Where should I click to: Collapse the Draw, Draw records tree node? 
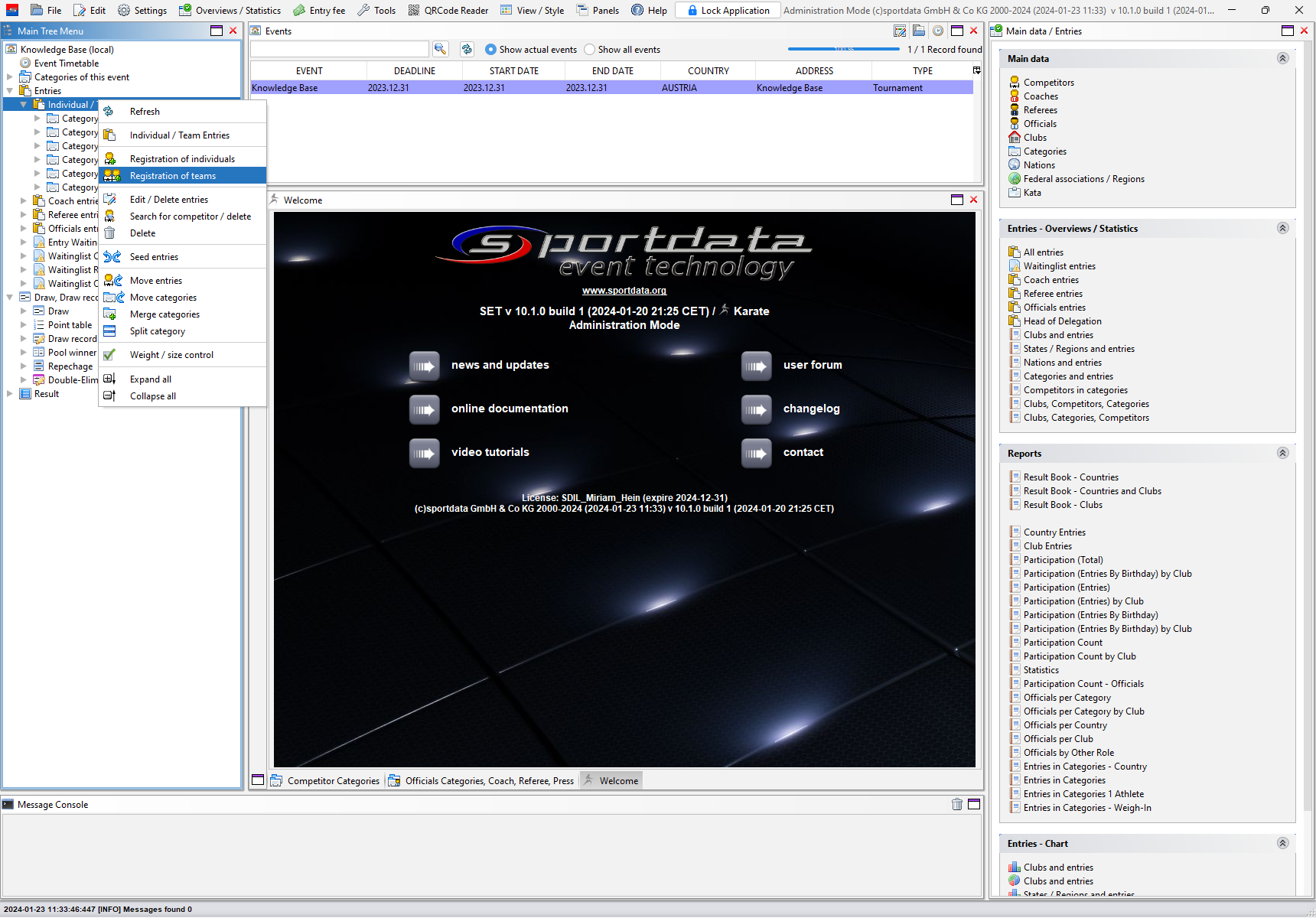click(x=10, y=298)
